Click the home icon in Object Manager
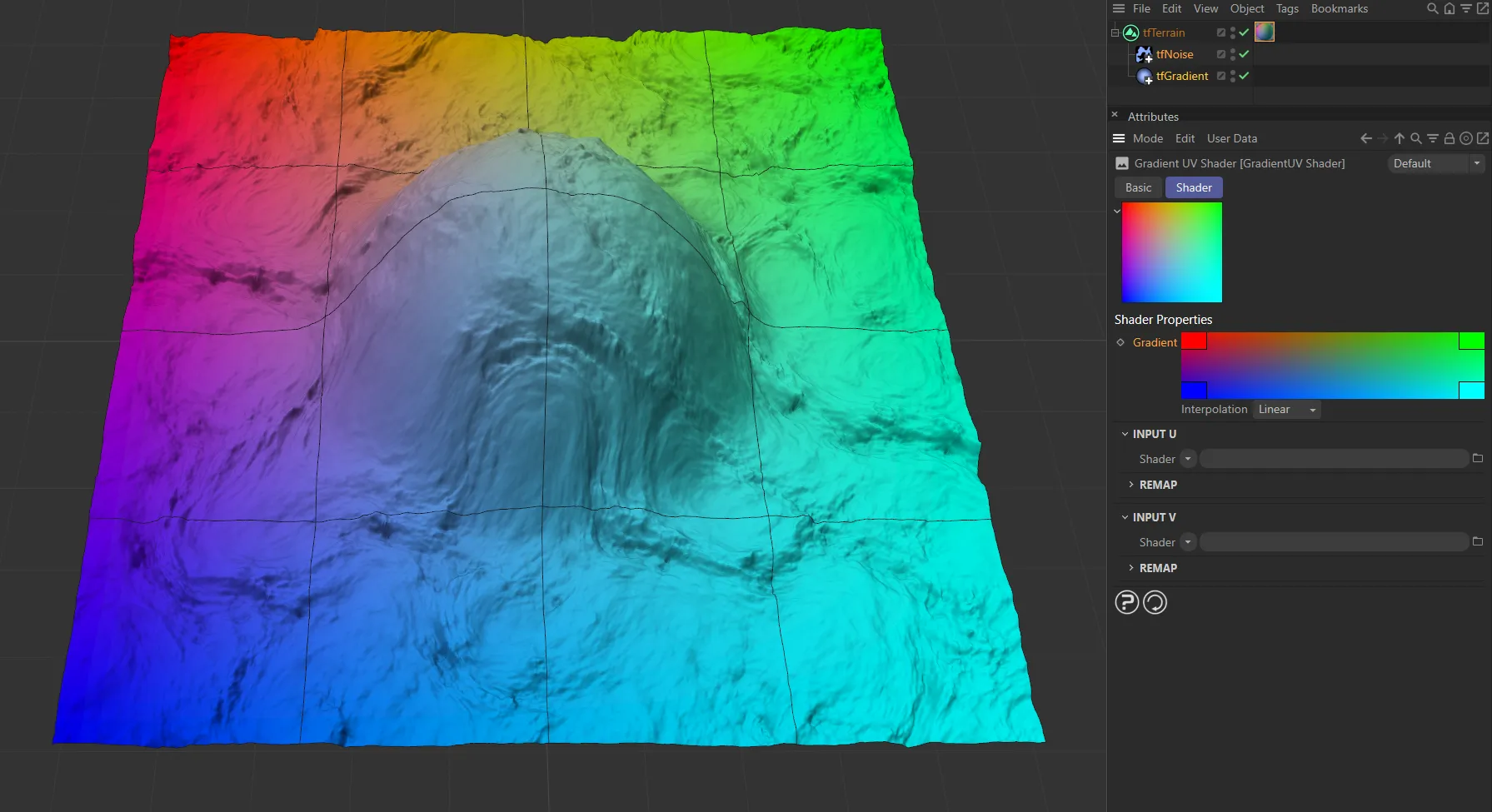 pyautogui.click(x=1449, y=8)
